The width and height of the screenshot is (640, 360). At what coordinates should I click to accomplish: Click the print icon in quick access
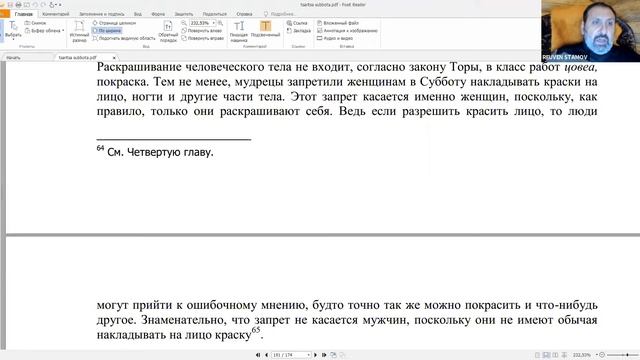(x=18, y=4)
